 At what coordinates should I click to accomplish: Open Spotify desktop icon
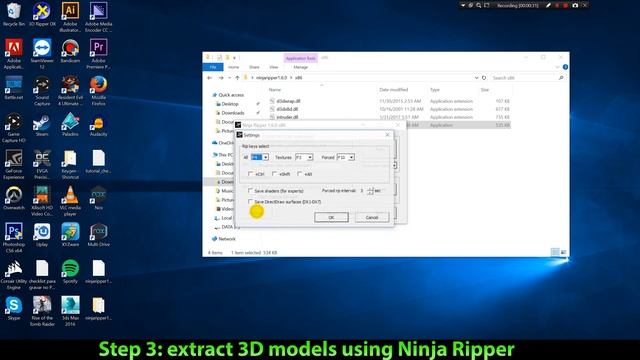point(70,271)
